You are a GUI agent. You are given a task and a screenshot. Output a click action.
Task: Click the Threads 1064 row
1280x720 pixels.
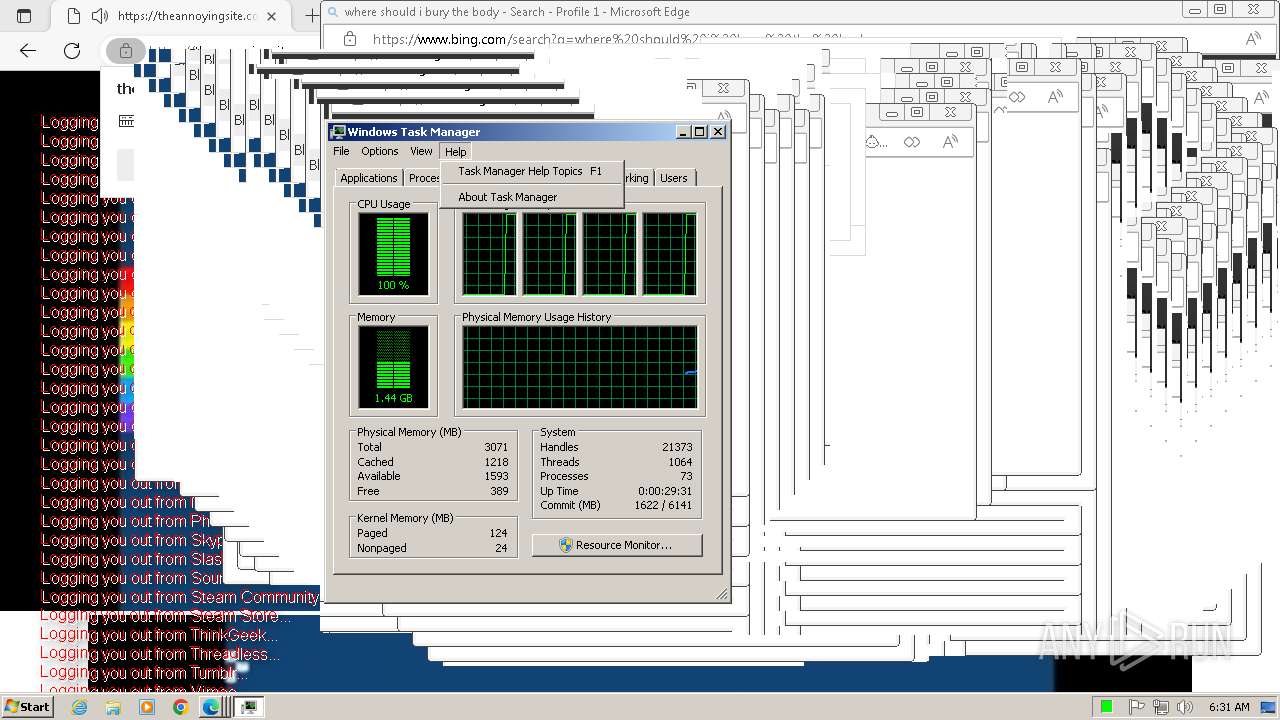coord(616,462)
